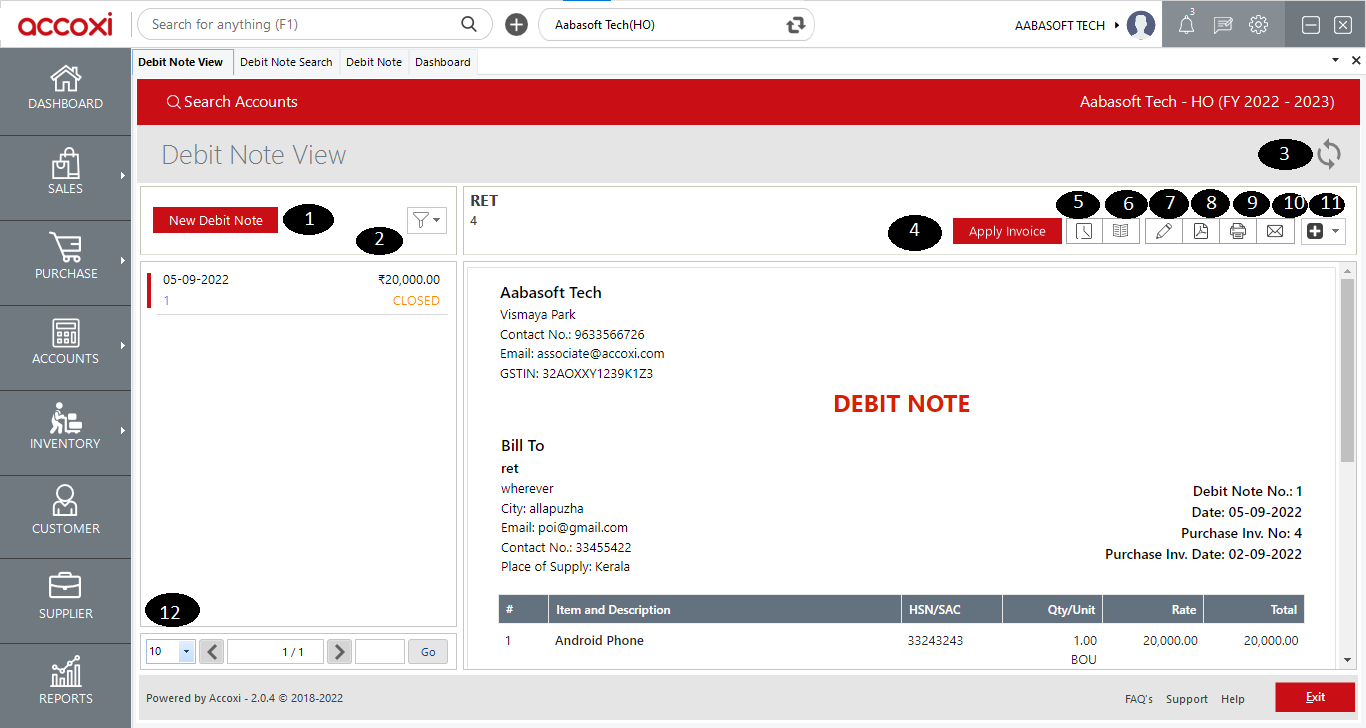Image resolution: width=1366 pixels, height=728 pixels.
Task: Open the Support link
Action: pyautogui.click(x=1187, y=699)
